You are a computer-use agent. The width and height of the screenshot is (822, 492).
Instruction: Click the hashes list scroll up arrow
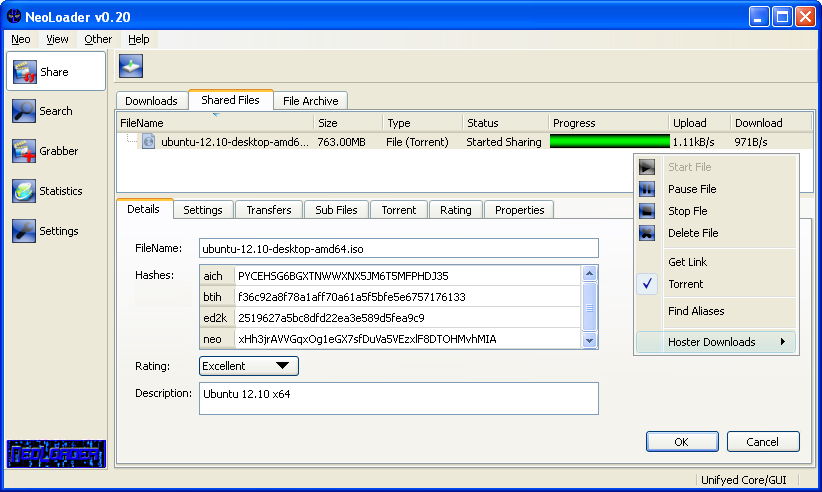point(589,274)
